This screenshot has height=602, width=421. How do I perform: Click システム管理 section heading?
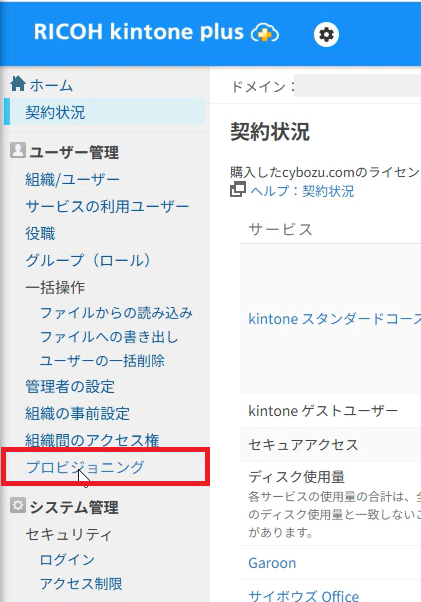74,507
